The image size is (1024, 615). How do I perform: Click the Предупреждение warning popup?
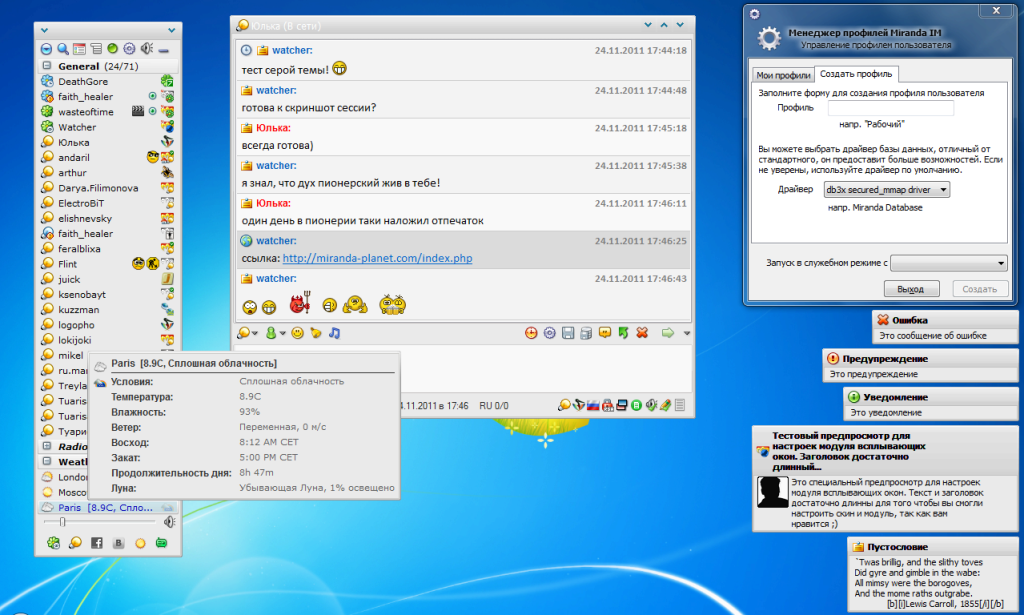pyautogui.click(x=920, y=366)
